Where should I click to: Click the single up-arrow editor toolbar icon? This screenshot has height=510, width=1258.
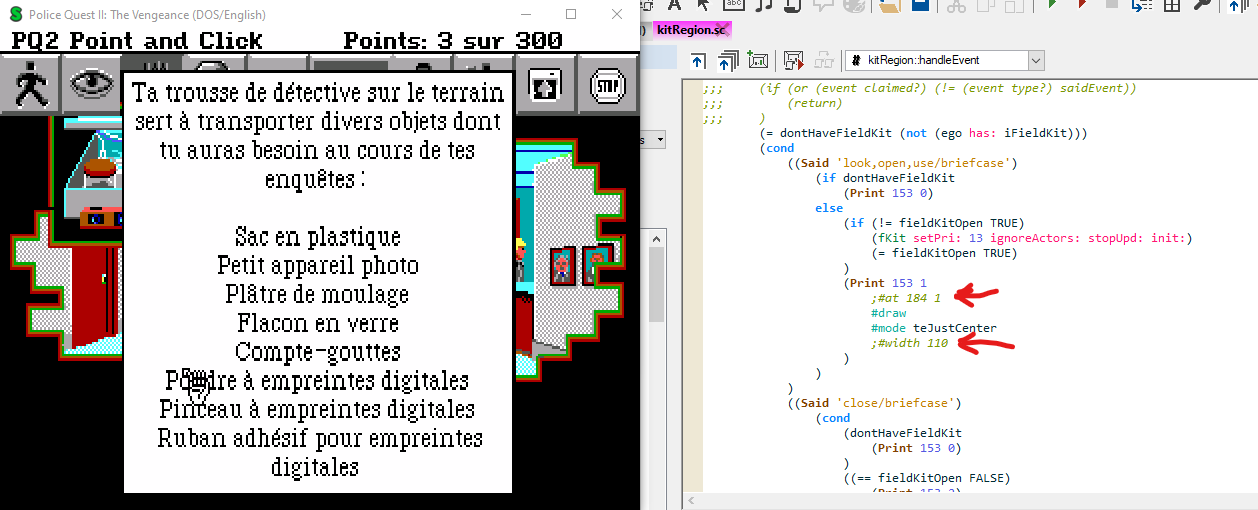coord(698,60)
